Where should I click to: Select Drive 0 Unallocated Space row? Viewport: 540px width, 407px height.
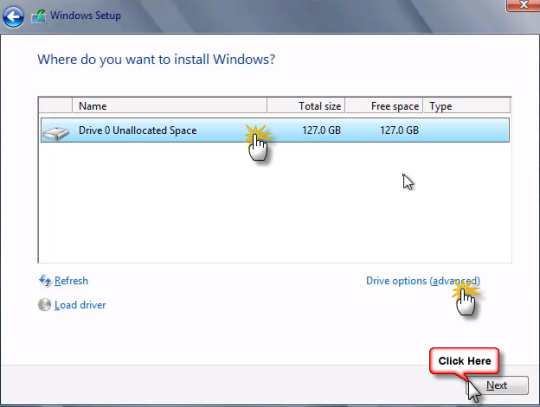click(275, 130)
